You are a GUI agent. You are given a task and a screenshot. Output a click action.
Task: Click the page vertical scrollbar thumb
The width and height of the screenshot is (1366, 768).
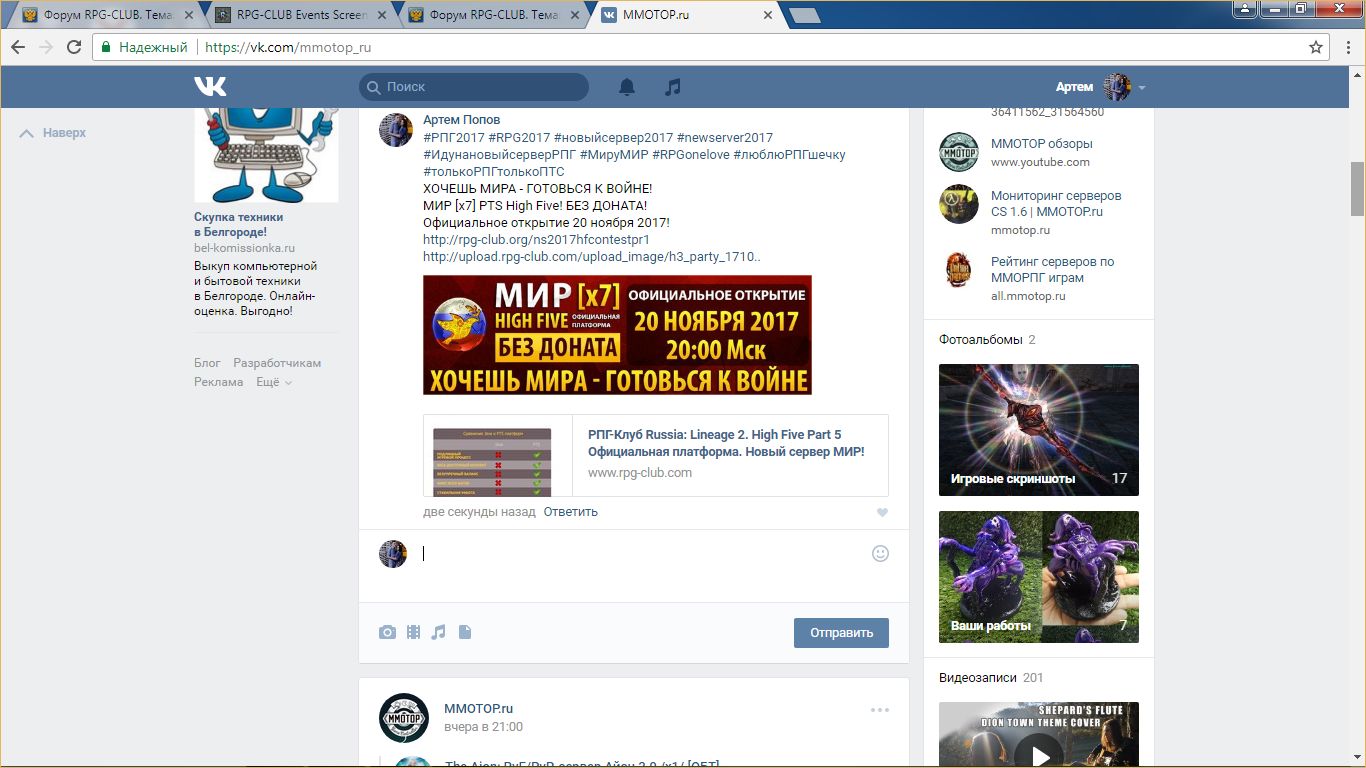pyautogui.click(x=1357, y=189)
